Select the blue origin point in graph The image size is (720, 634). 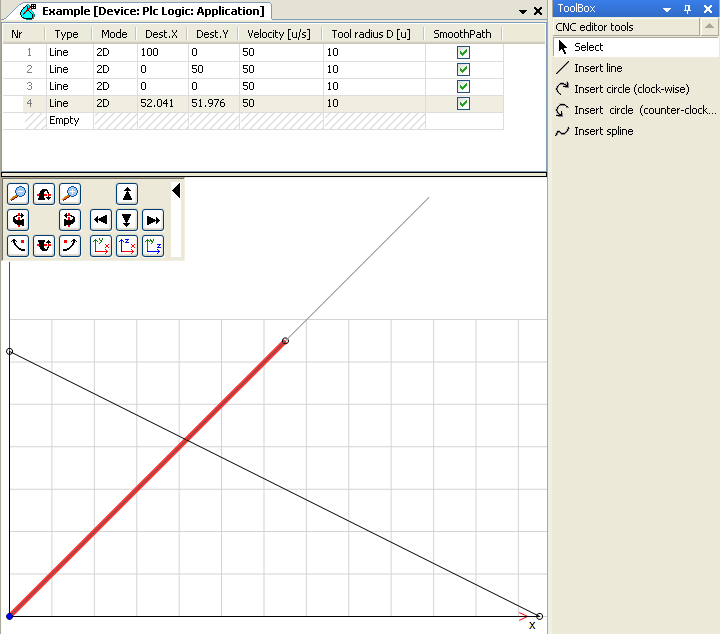[9, 616]
